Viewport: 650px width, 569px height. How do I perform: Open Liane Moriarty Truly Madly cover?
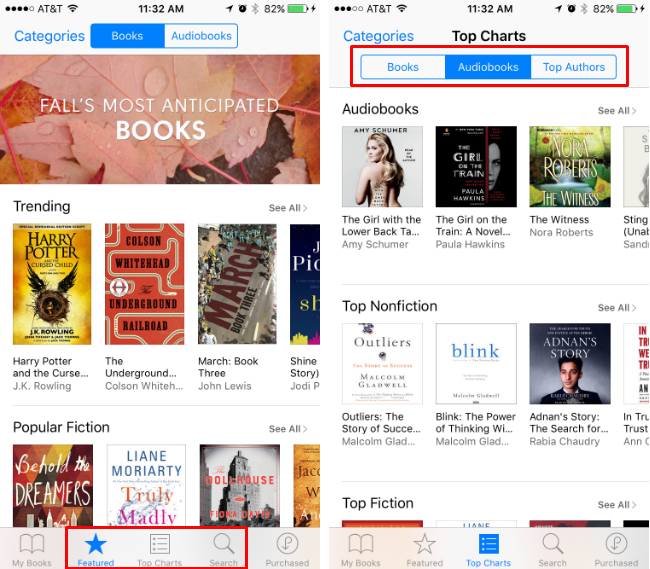pos(146,486)
